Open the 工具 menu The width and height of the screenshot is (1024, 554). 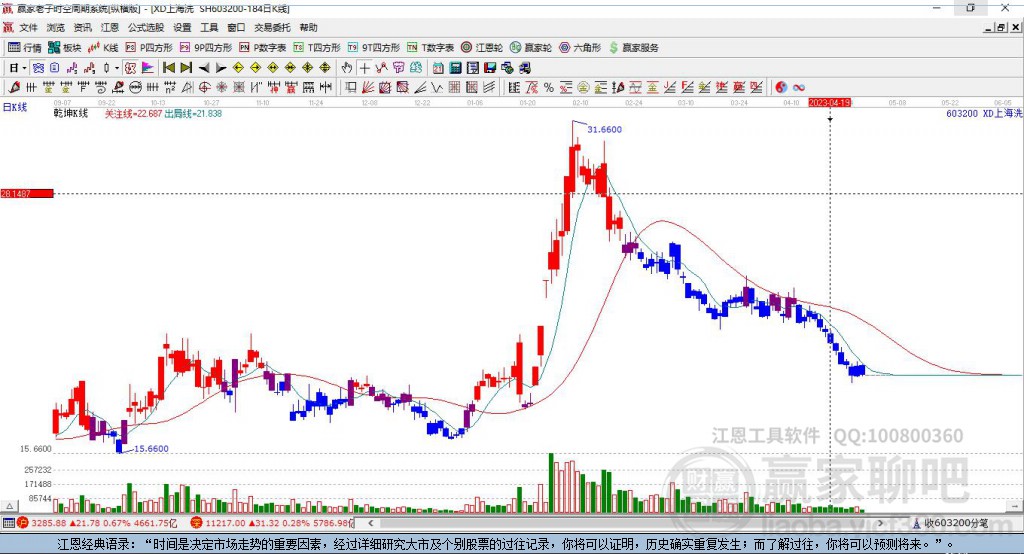pos(209,27)
